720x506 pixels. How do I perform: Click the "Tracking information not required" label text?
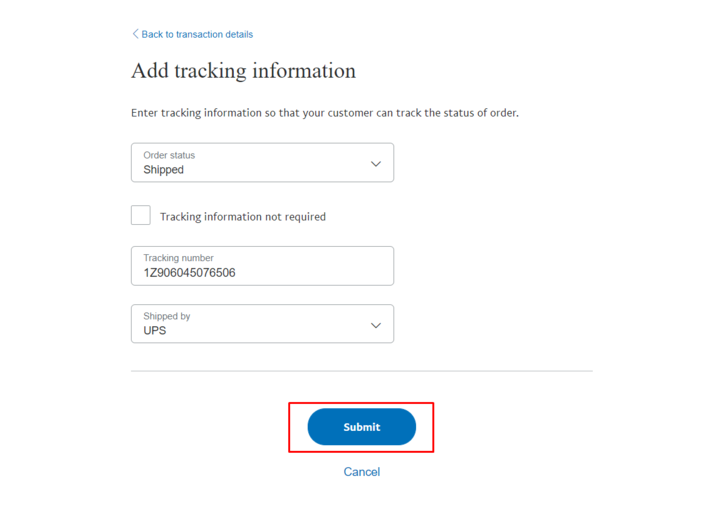[243, 217]
